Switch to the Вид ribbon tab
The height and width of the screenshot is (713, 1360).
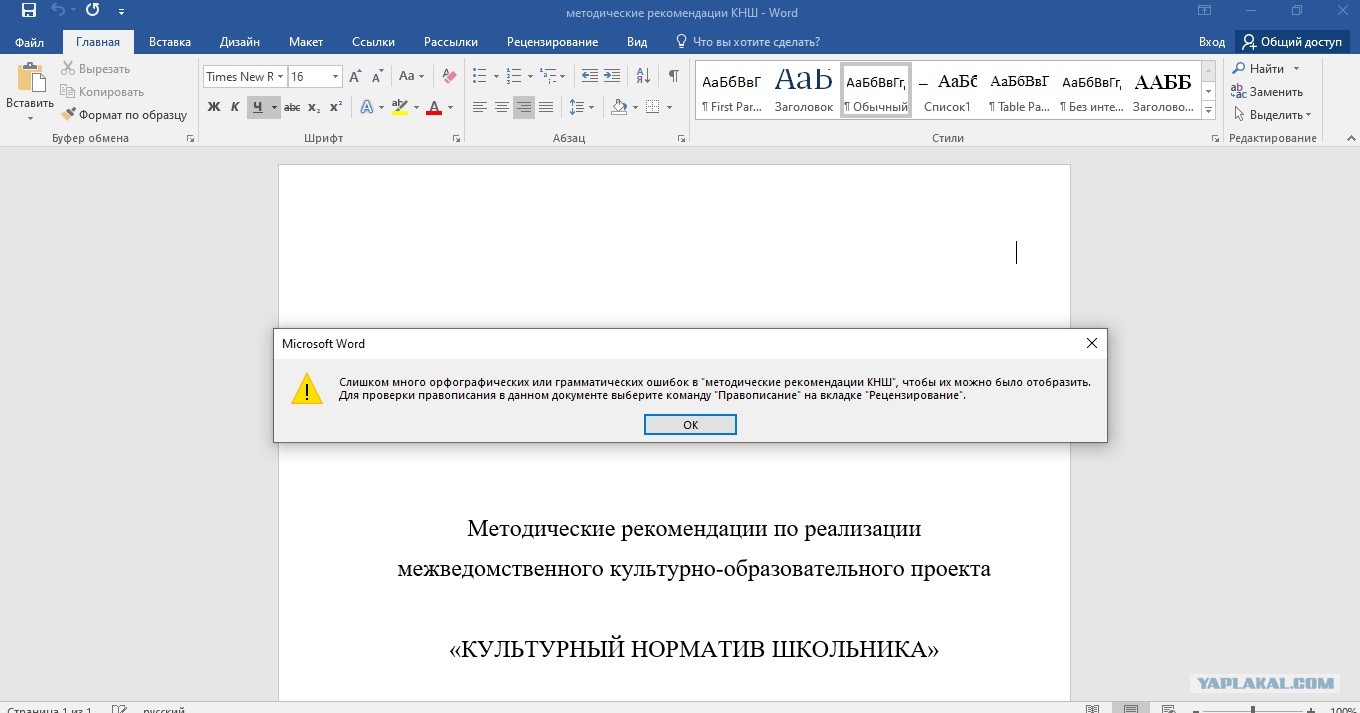(x=637, y=42)
